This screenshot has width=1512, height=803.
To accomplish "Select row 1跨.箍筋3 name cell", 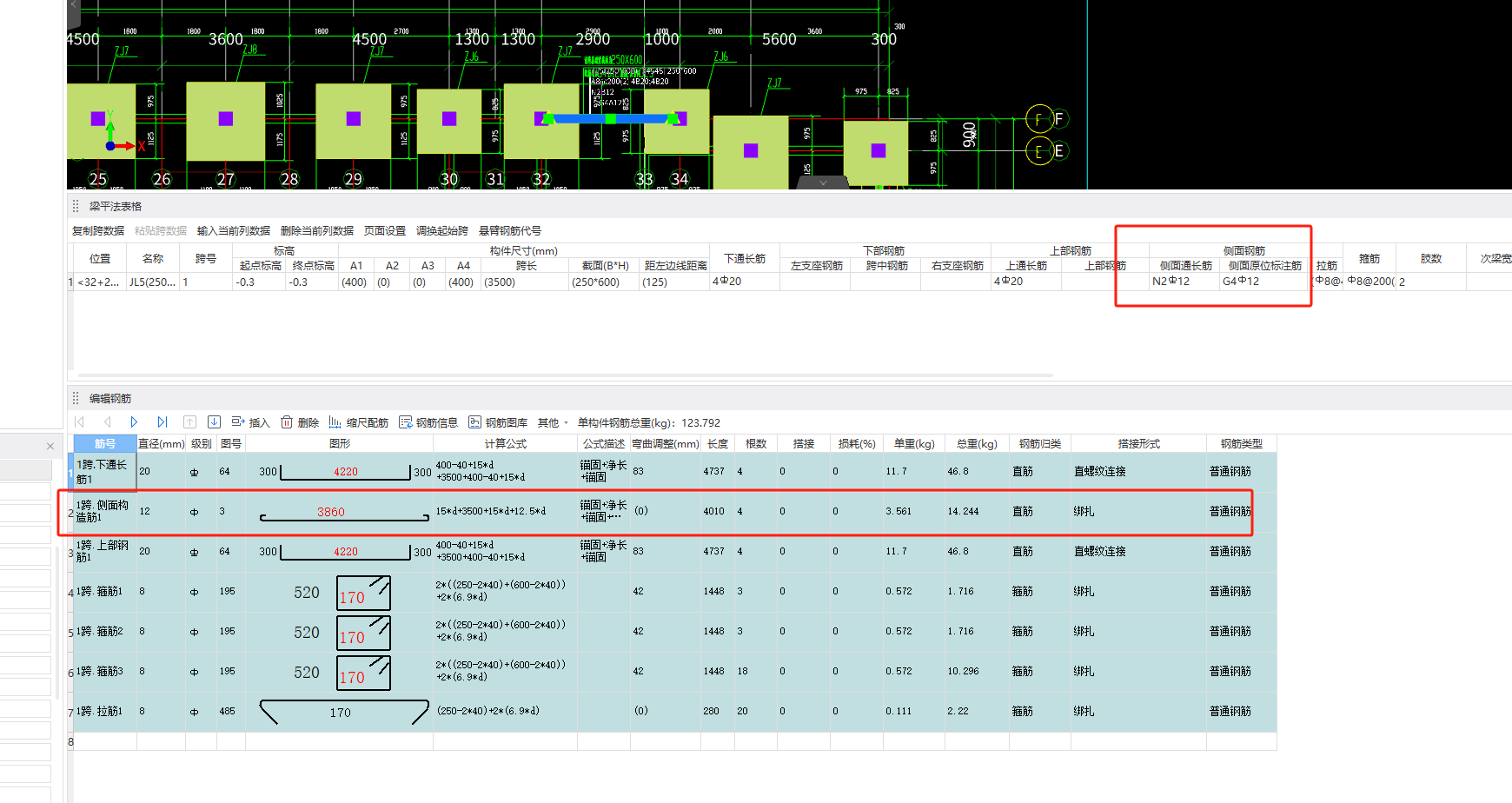I will point(105,672).
